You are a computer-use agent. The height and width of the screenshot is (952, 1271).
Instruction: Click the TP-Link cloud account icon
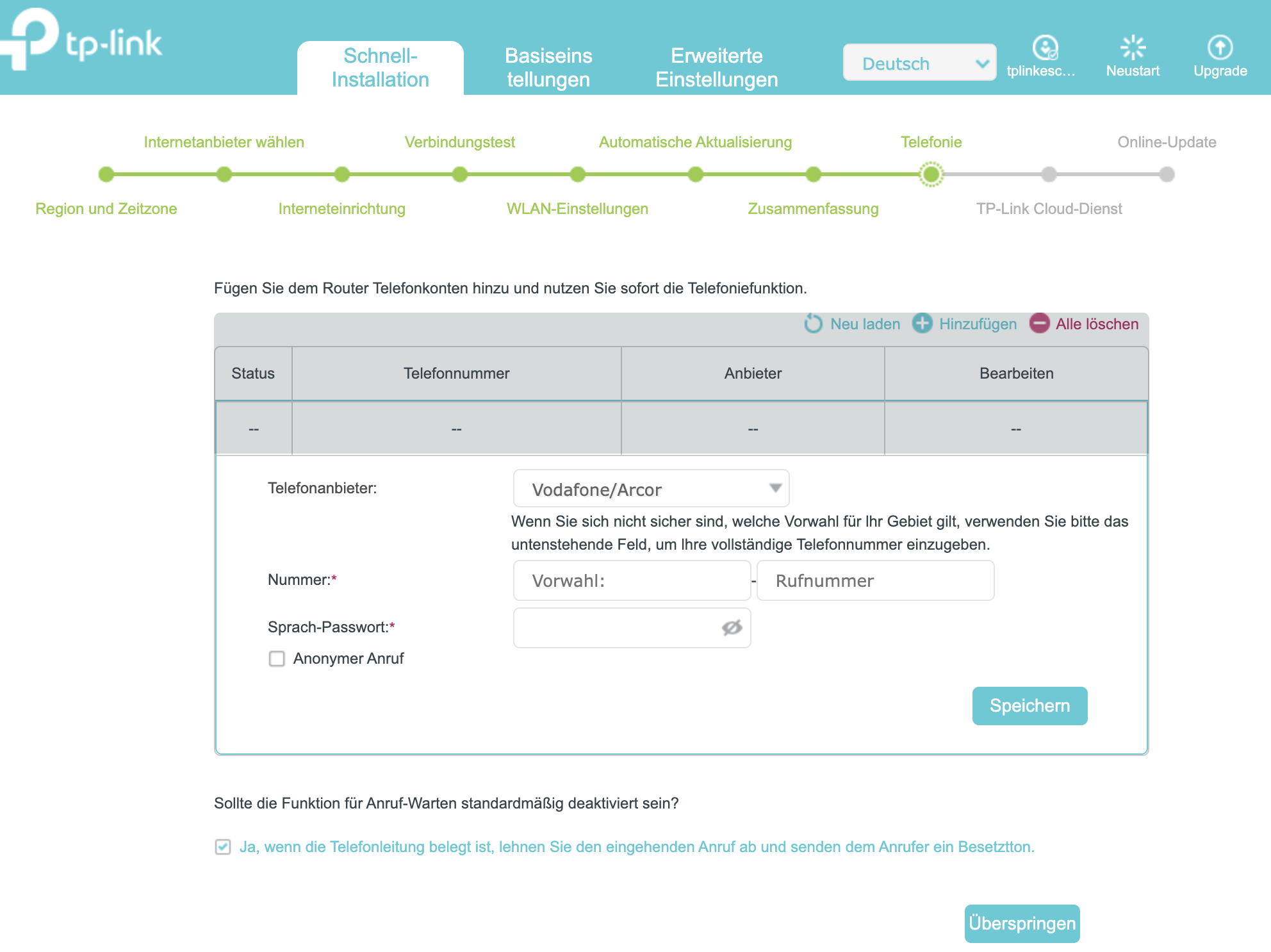1044,47
